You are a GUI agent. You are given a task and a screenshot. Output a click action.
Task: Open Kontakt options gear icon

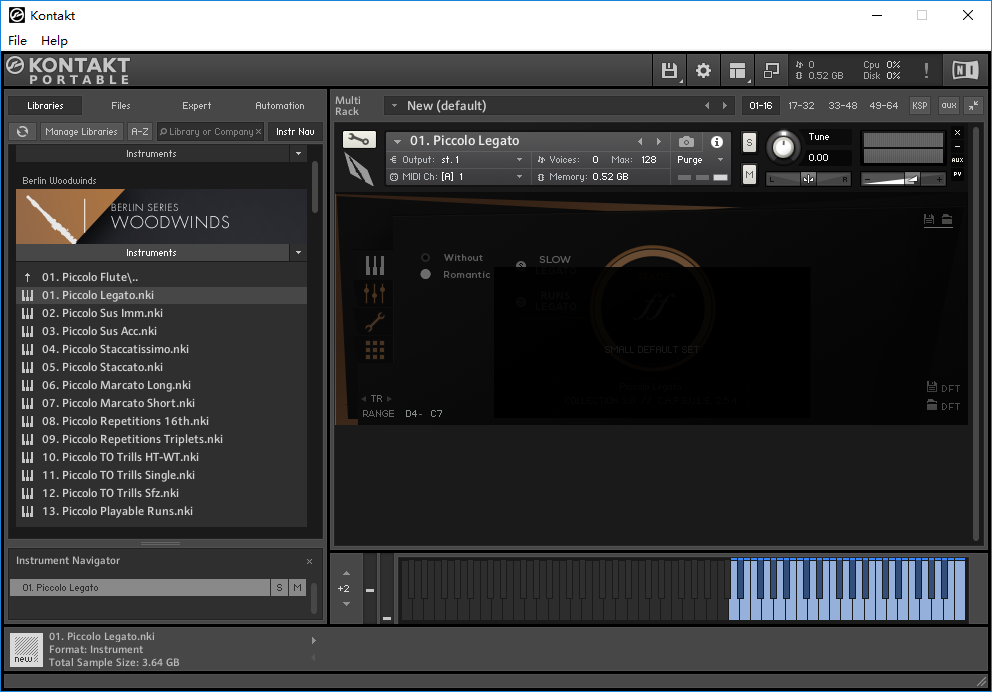click(703, 70)
